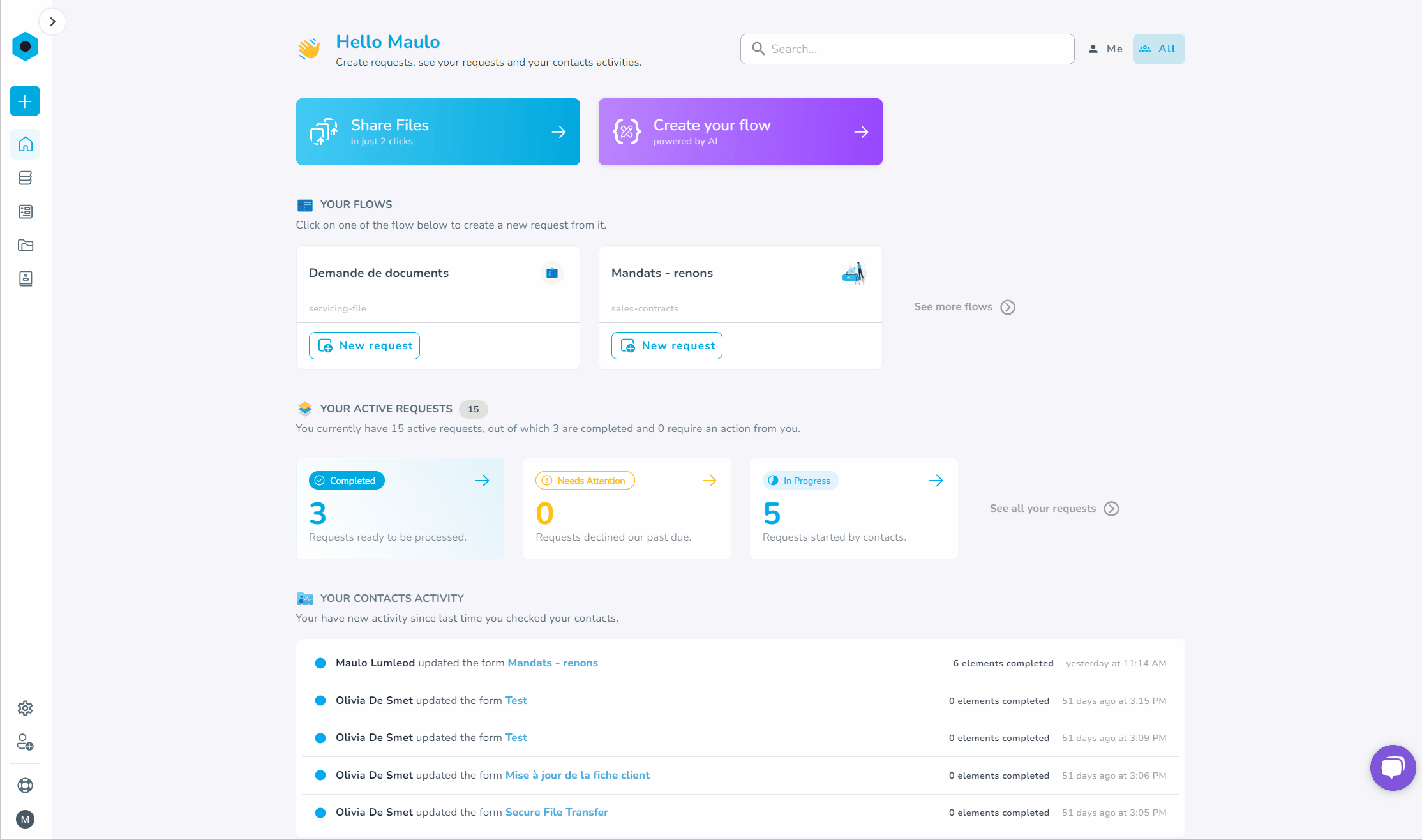Click New request for Mandats - renons

point(667,345)
